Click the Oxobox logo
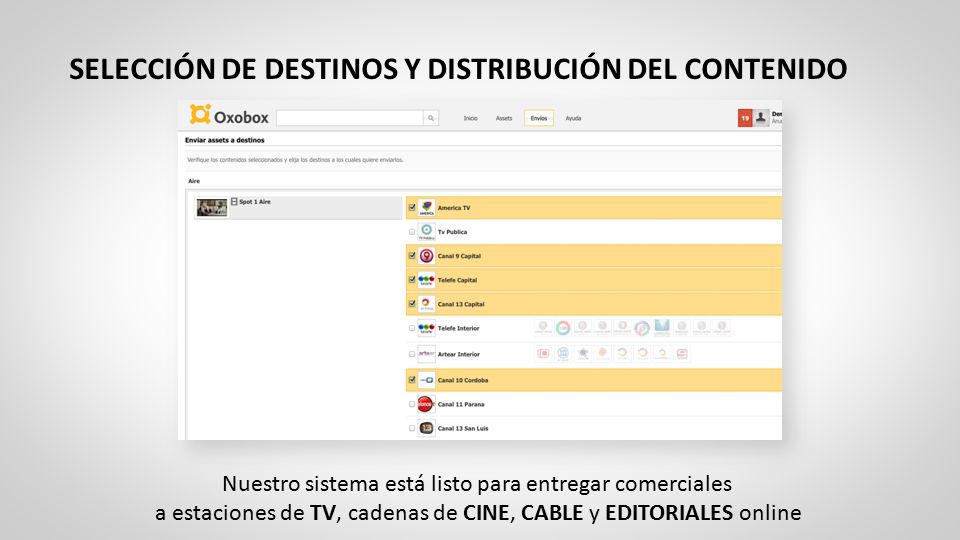The image size is (960, 540). pyautogui.click(x=229, y=116)
